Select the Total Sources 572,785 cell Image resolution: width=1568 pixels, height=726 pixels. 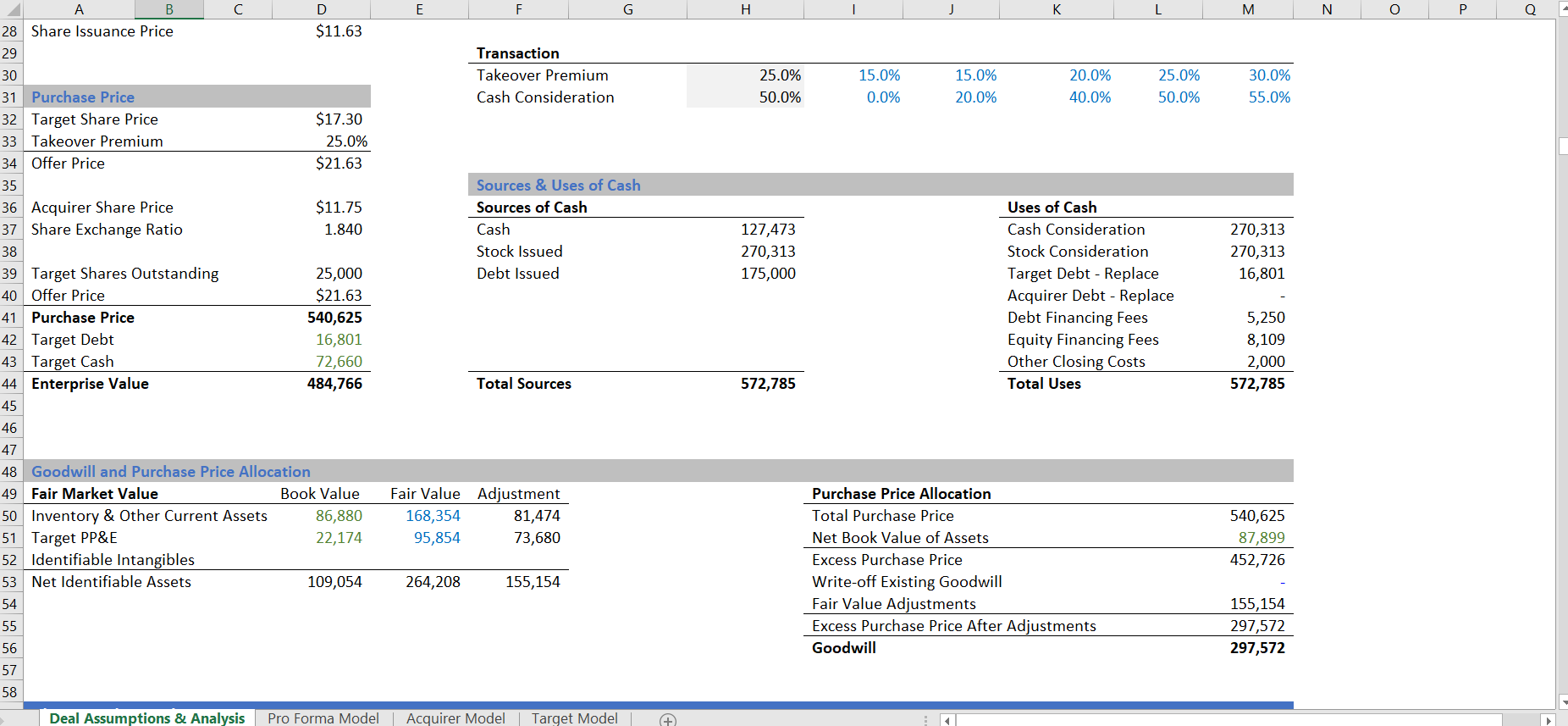(x=767, y=384)
